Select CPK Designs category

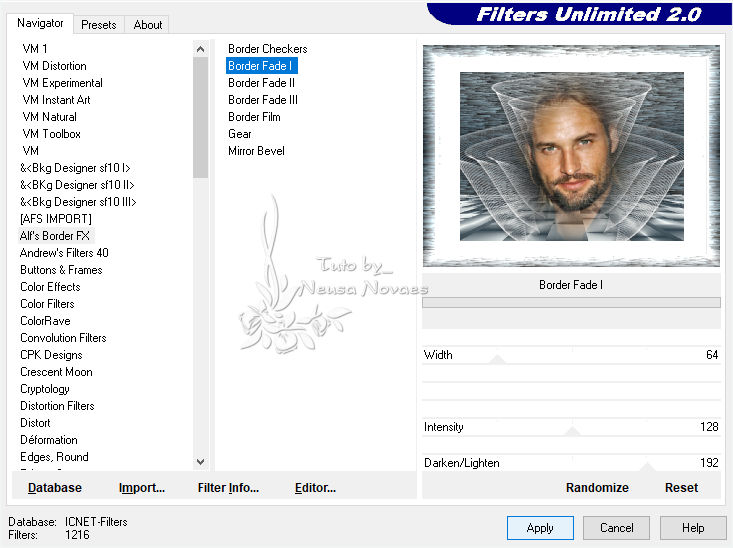[51, 355]
